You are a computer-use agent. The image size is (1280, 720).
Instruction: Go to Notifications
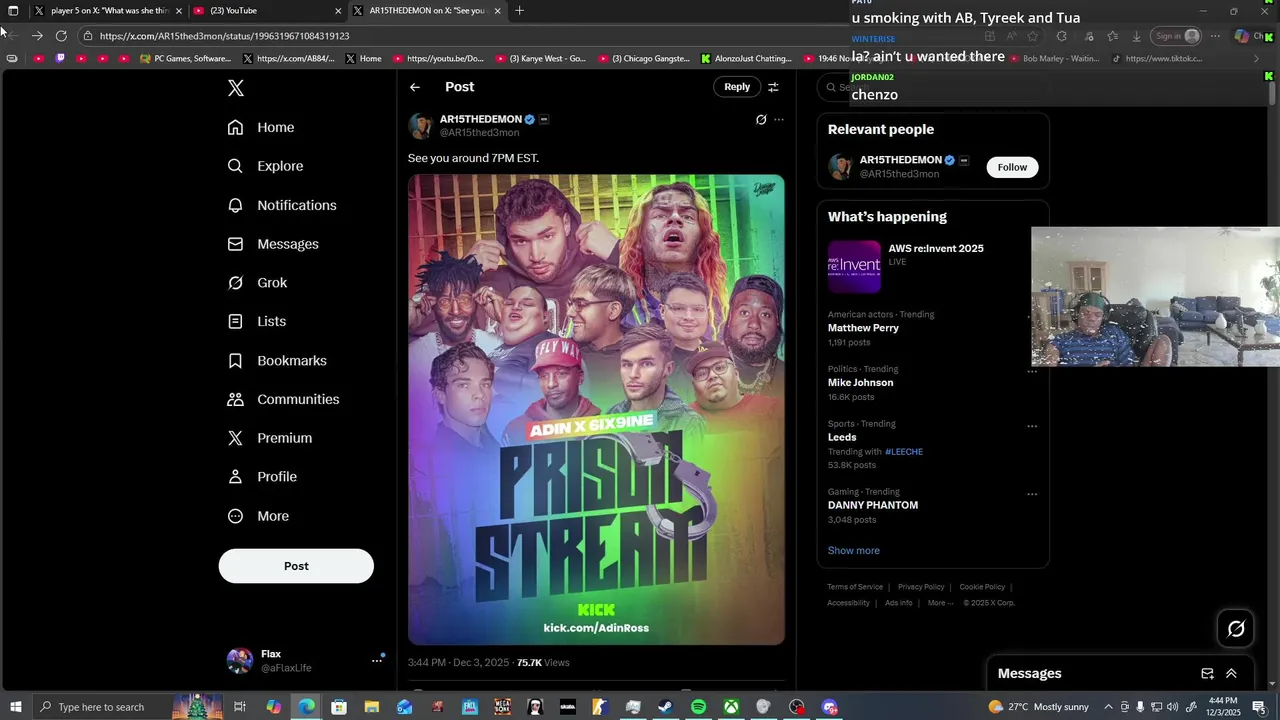point(282,205)
